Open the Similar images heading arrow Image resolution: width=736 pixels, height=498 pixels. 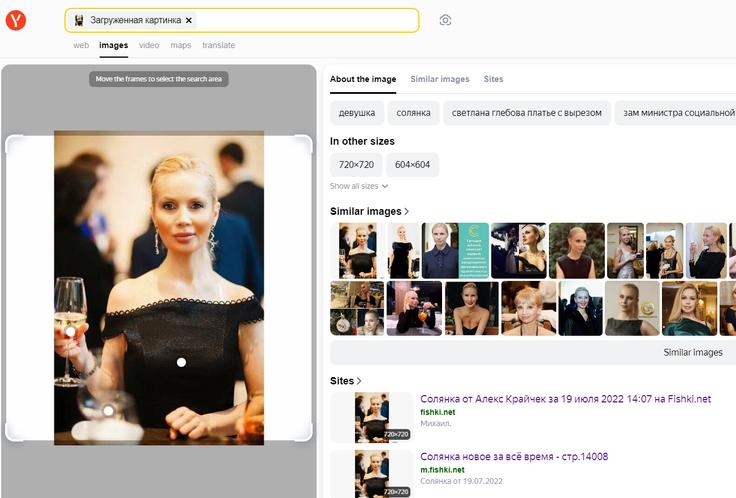point(406,211)
